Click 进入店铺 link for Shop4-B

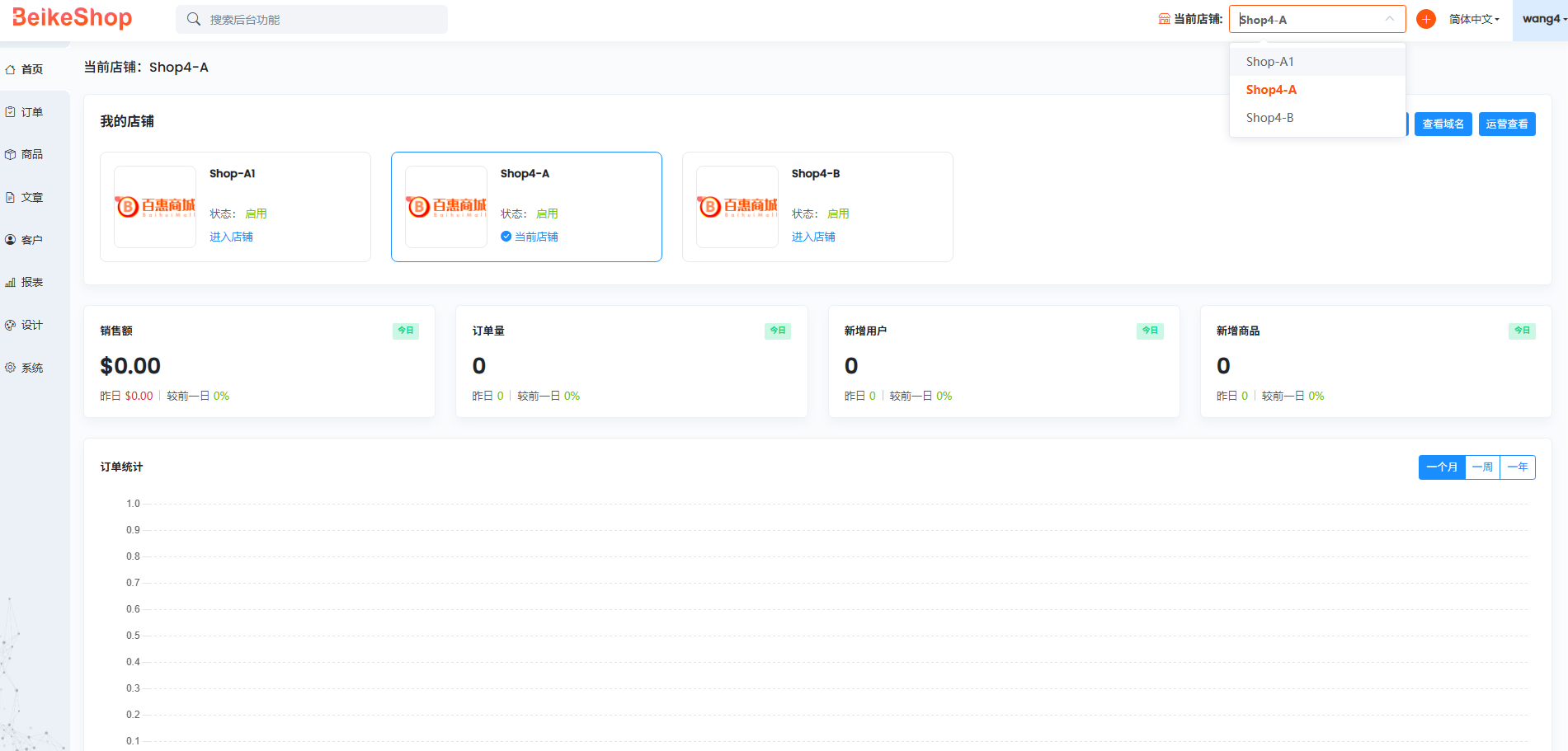click(813, 237)
